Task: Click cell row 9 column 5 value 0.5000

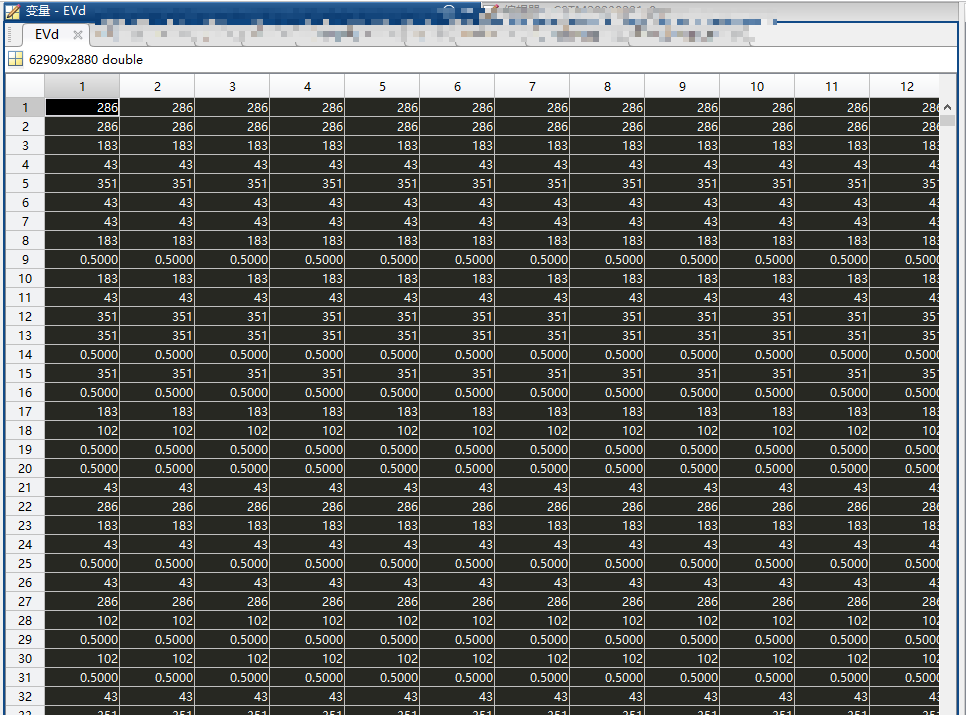Action: tap(382, 259)
